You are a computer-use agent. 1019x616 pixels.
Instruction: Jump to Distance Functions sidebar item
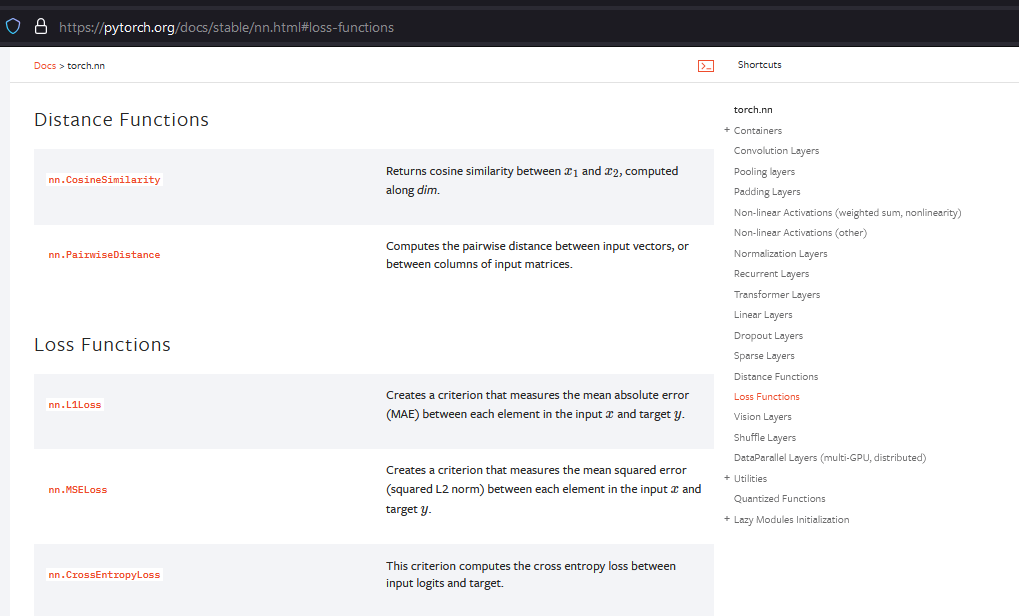(775, 377)
